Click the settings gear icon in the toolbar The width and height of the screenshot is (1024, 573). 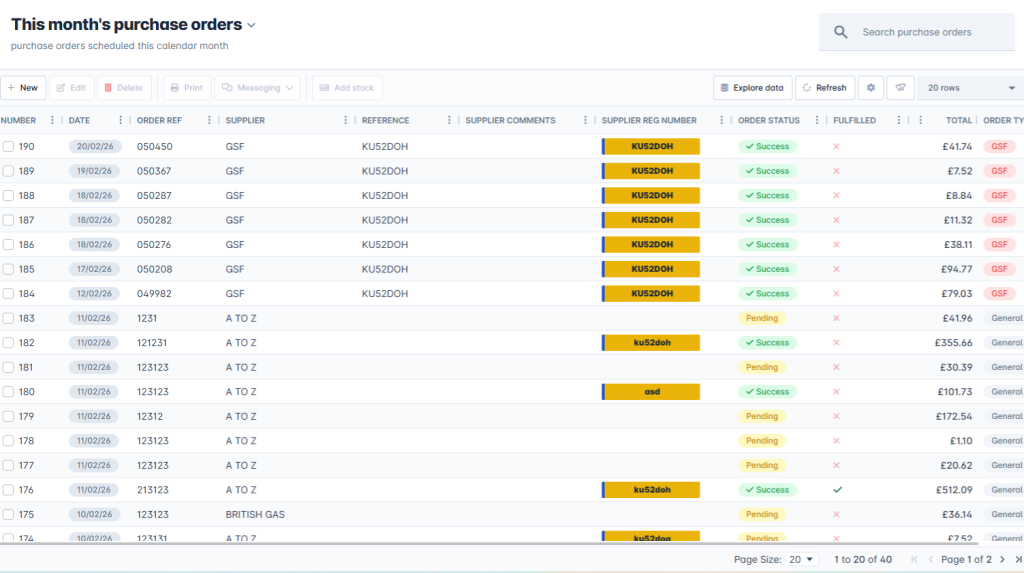click(871, 88)
